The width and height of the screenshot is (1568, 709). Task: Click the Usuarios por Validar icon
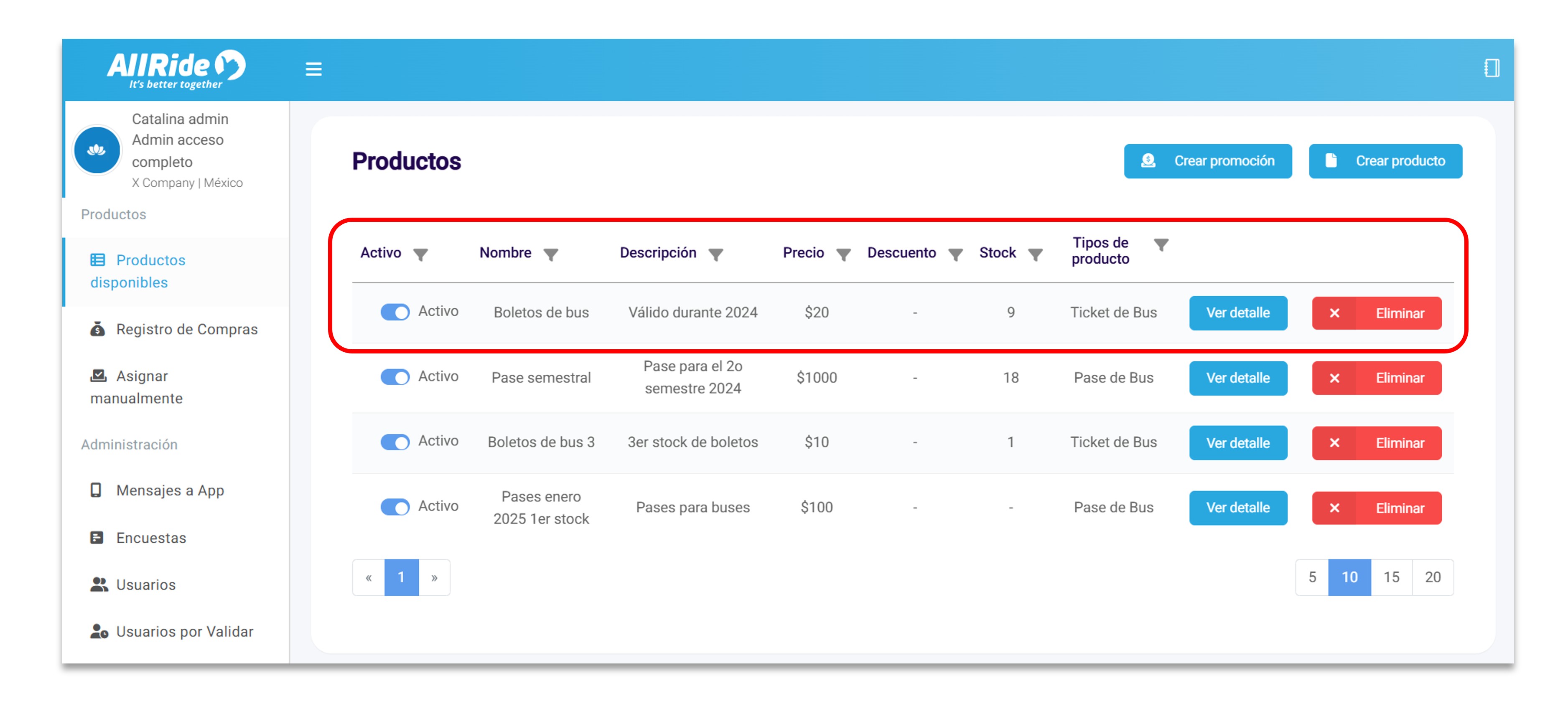(x=99, y=631)
